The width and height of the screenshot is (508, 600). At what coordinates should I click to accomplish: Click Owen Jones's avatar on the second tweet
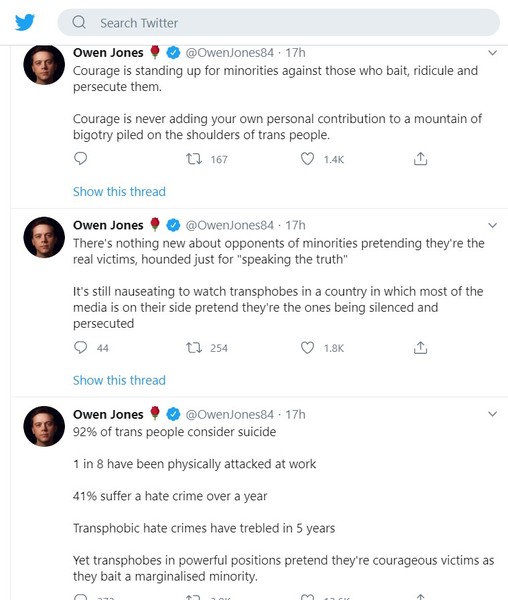pos(44,237)
